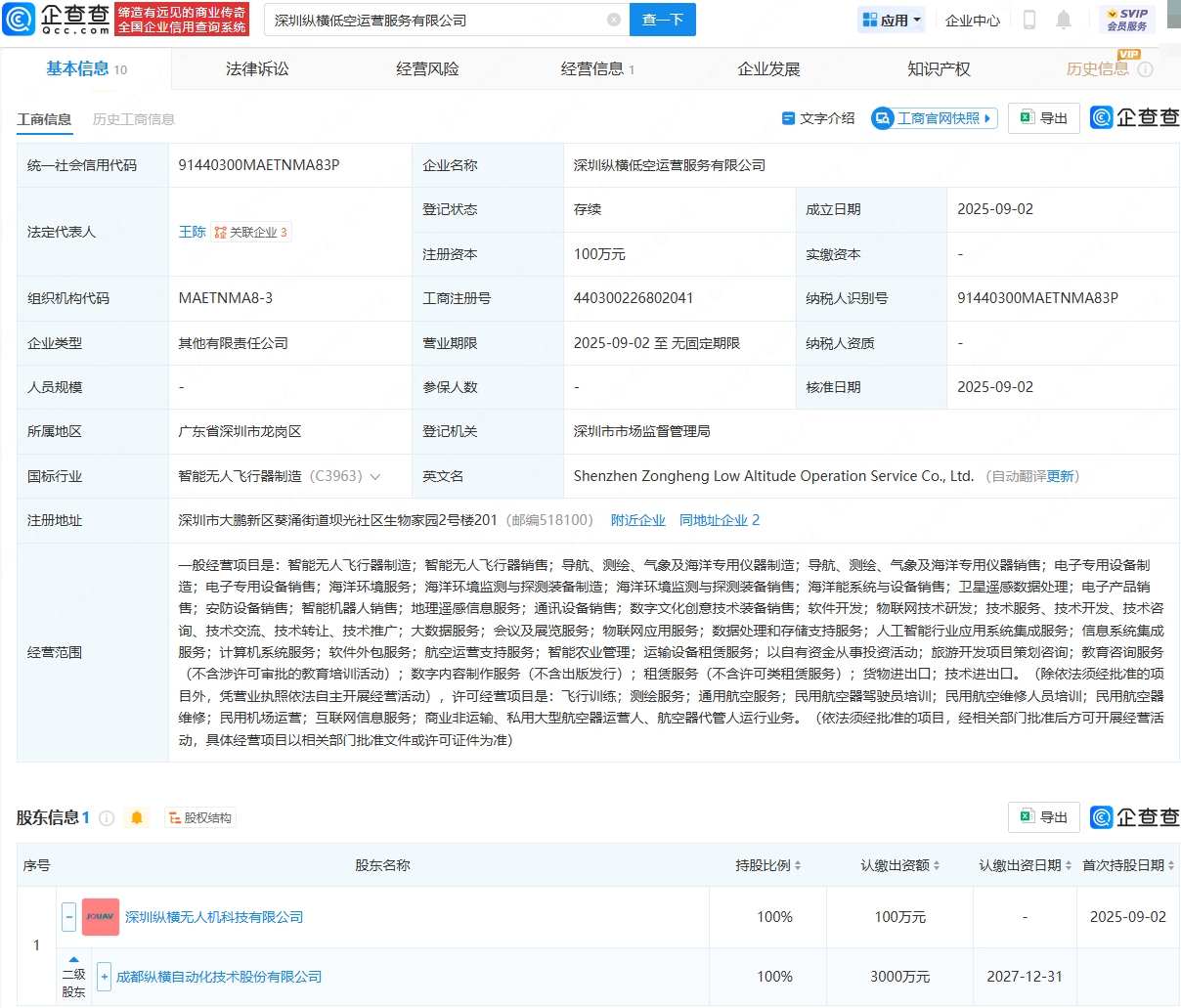Click the JOUAV company logo thumbnail
This screenshot has height=1008, width=1181.
click(100, 917)
